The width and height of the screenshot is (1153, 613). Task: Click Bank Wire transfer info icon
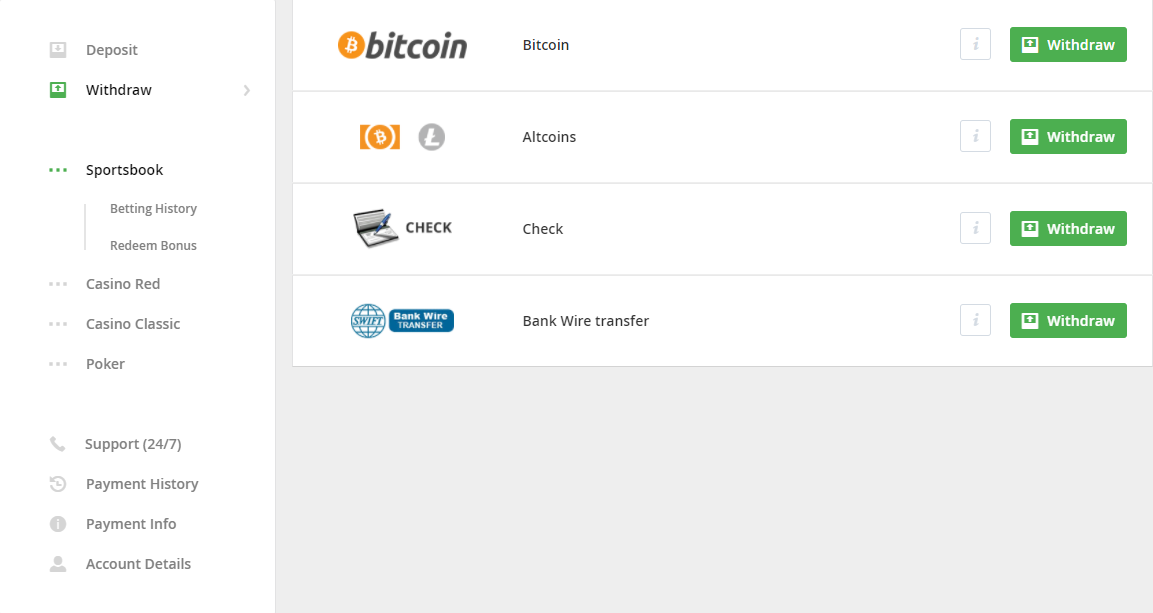[x=975, y=321]
